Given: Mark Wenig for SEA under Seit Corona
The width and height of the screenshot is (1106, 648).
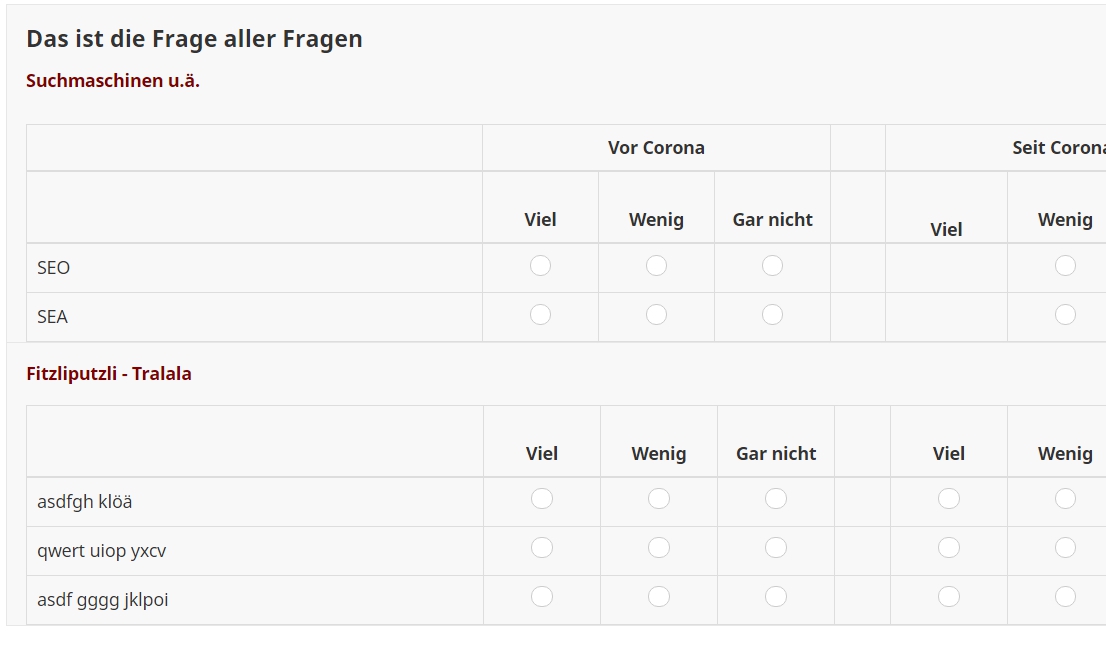Looking at the screenshot, I should pos(1065,315).
